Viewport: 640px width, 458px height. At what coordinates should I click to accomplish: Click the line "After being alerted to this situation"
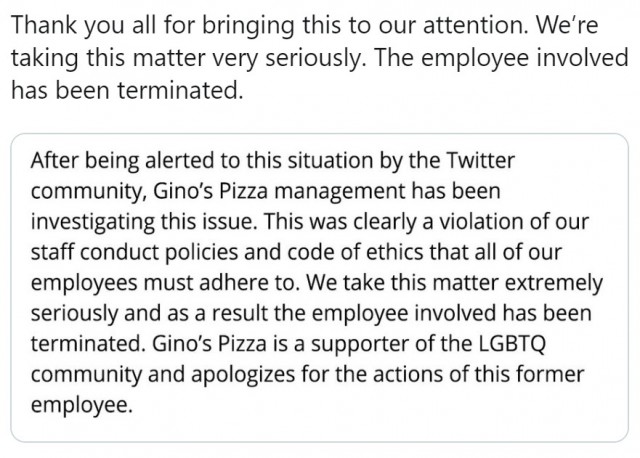click(x=272, y=160)
